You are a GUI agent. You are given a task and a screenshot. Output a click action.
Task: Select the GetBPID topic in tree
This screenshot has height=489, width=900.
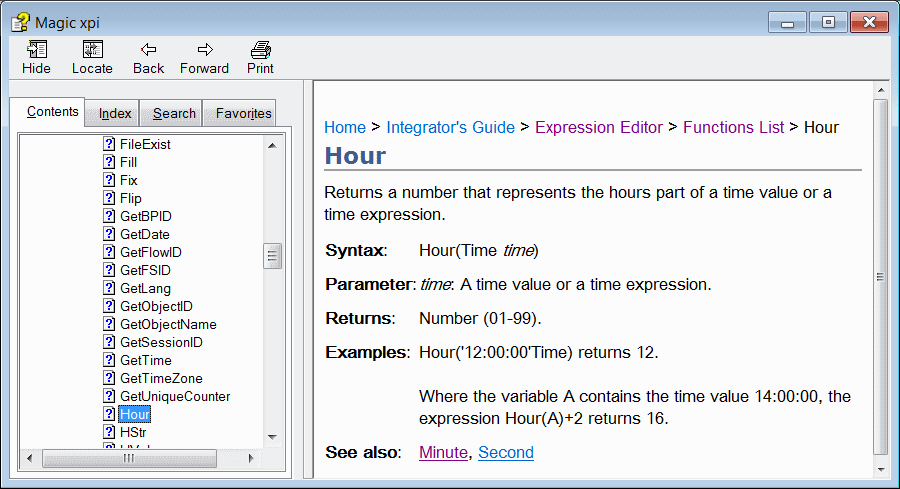coord(145,216)
